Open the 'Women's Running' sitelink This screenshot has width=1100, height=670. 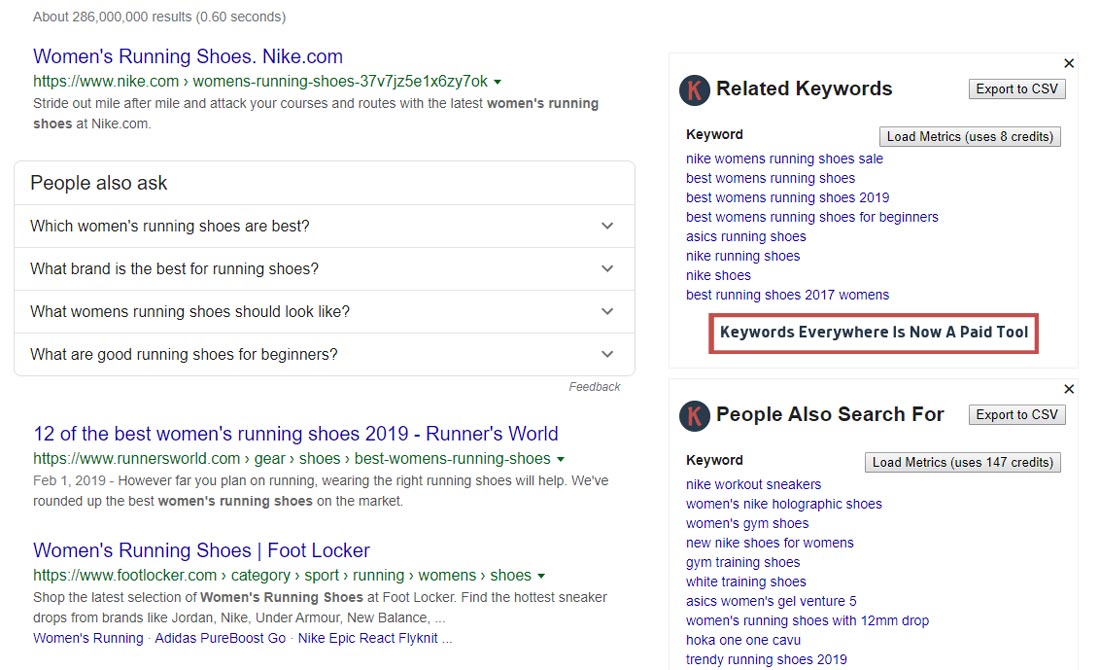(88, 638)
